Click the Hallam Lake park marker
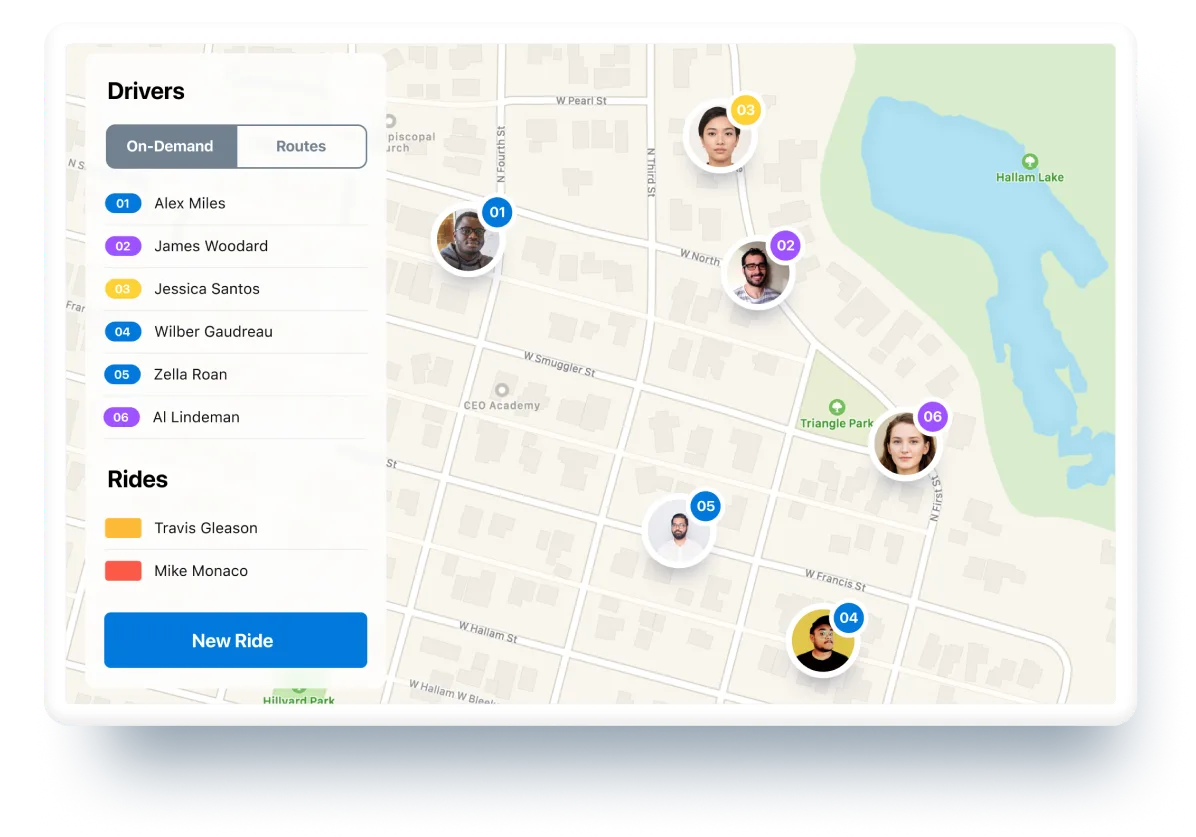 tap(1029, 161)
